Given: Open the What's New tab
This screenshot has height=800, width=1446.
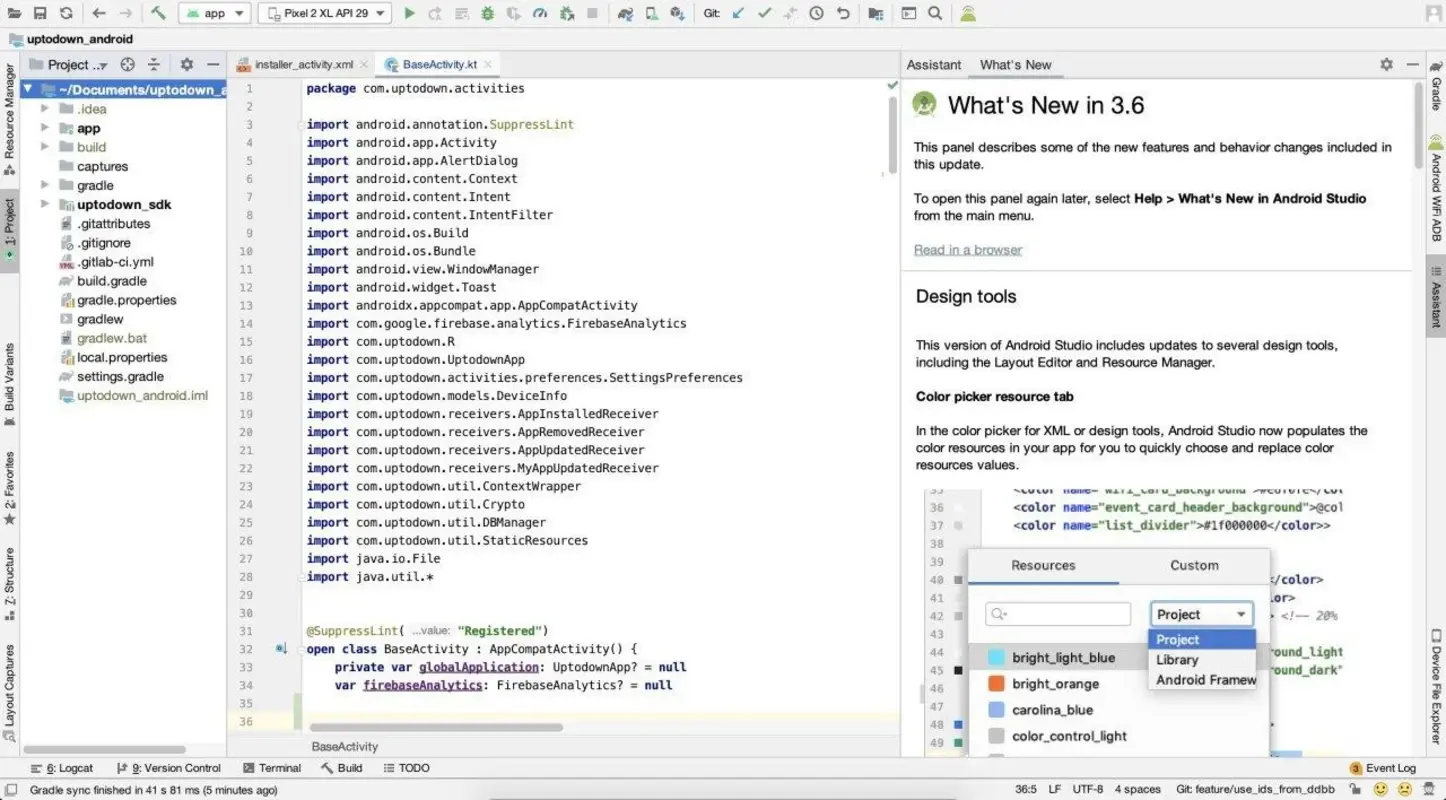Looking at the screenshot, I should pos(1015,64).
